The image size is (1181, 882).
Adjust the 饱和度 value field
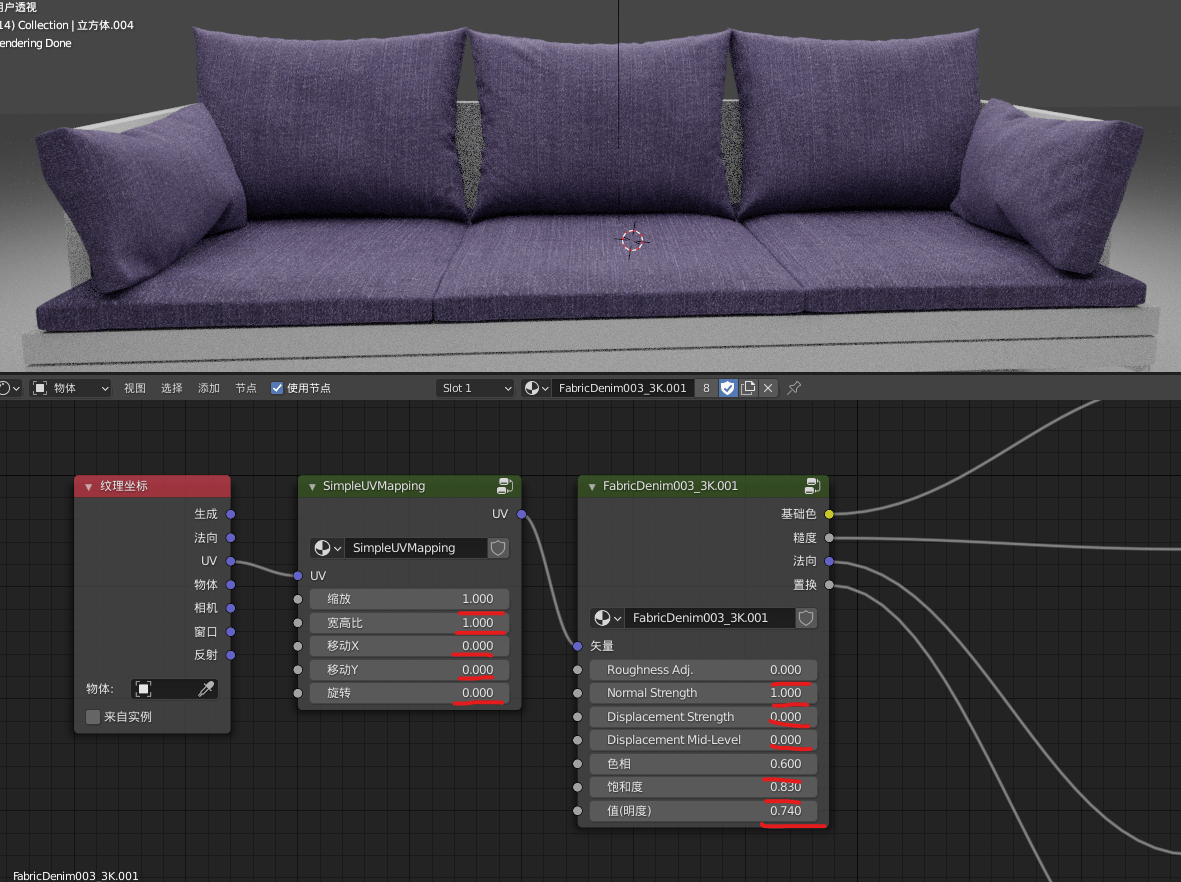point(703,787)
